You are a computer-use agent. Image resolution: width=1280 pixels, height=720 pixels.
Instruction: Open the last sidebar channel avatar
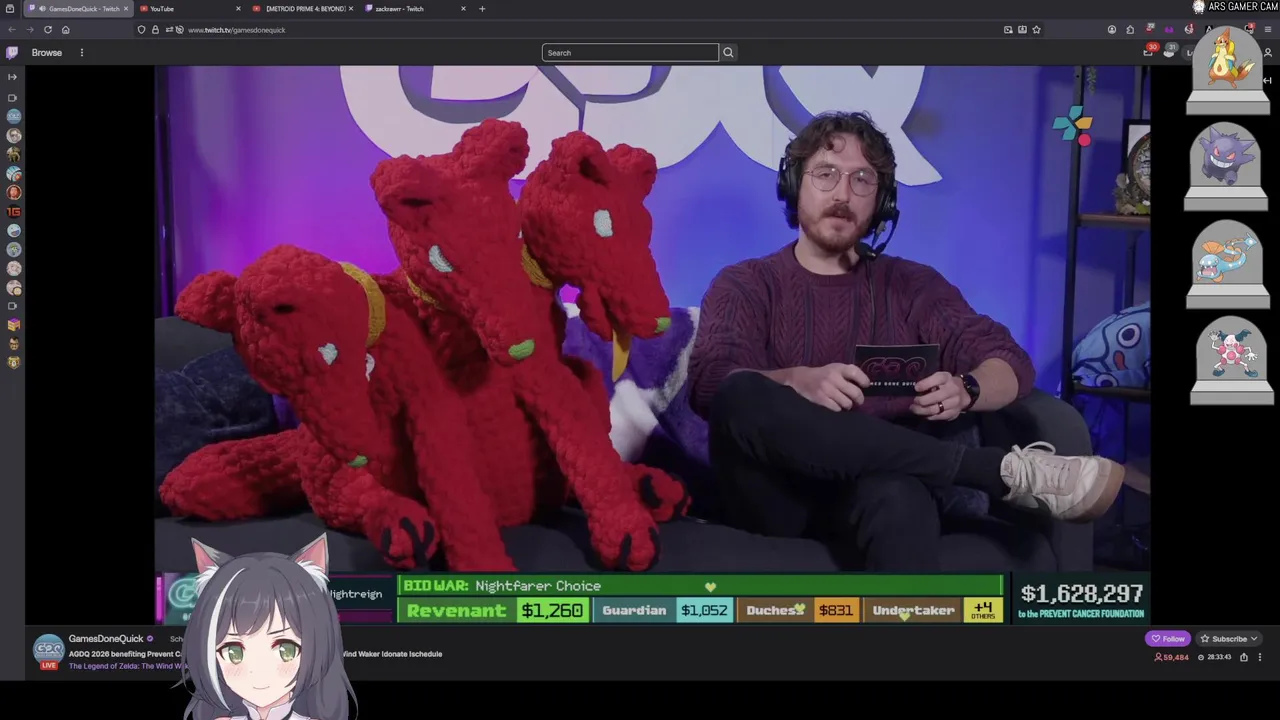pyautogui.click(x=13, y=363)
